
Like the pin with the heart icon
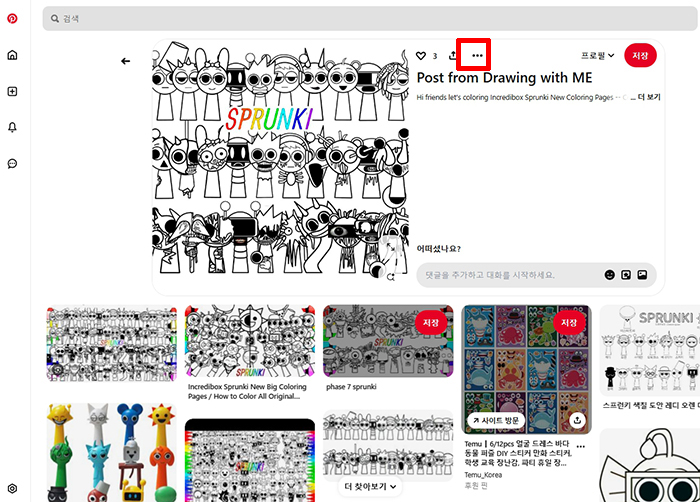(x=421, y=55)
